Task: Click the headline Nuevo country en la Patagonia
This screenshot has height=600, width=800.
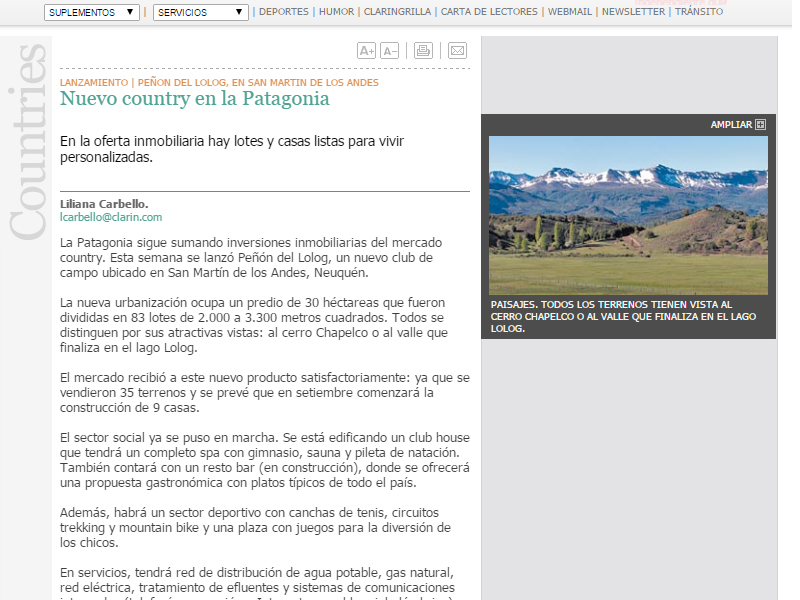Action: pos(194,98)
